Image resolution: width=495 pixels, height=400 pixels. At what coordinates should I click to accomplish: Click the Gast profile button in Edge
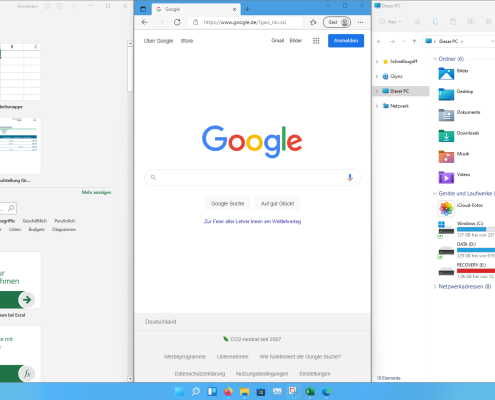[337, 22]
